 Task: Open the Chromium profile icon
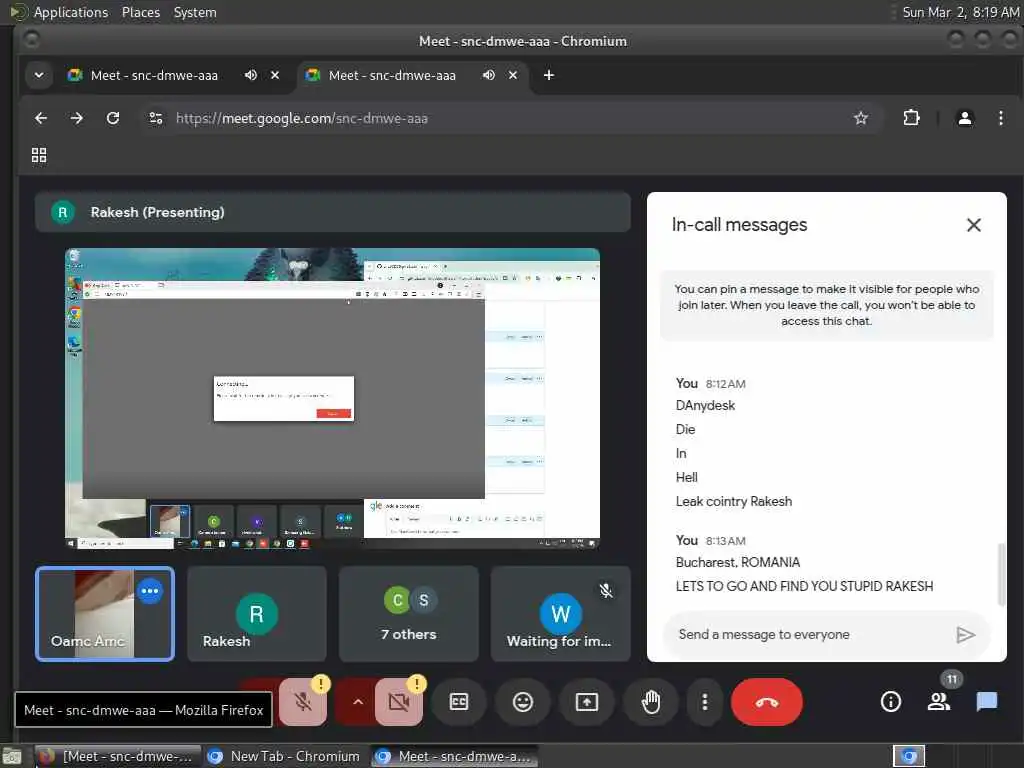tap(965, 118)
